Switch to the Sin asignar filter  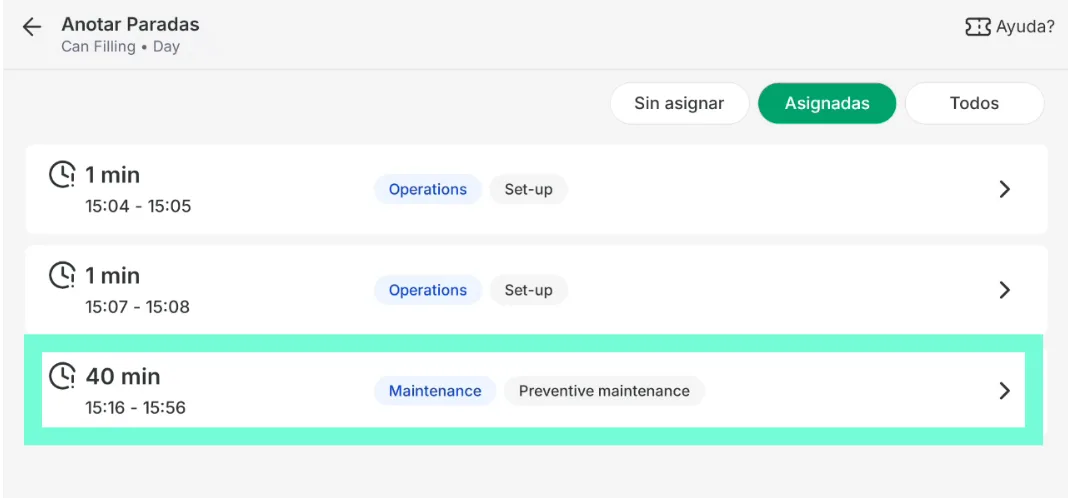pos(679,104)
